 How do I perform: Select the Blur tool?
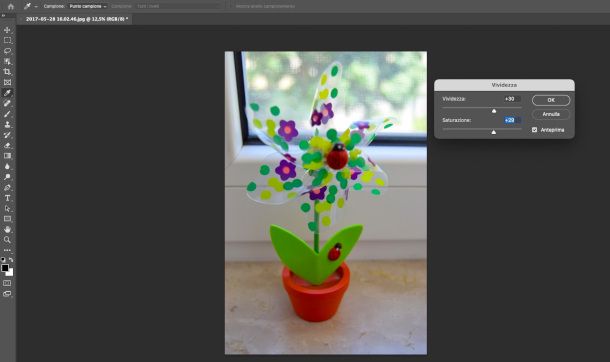[x=7, y=166]
